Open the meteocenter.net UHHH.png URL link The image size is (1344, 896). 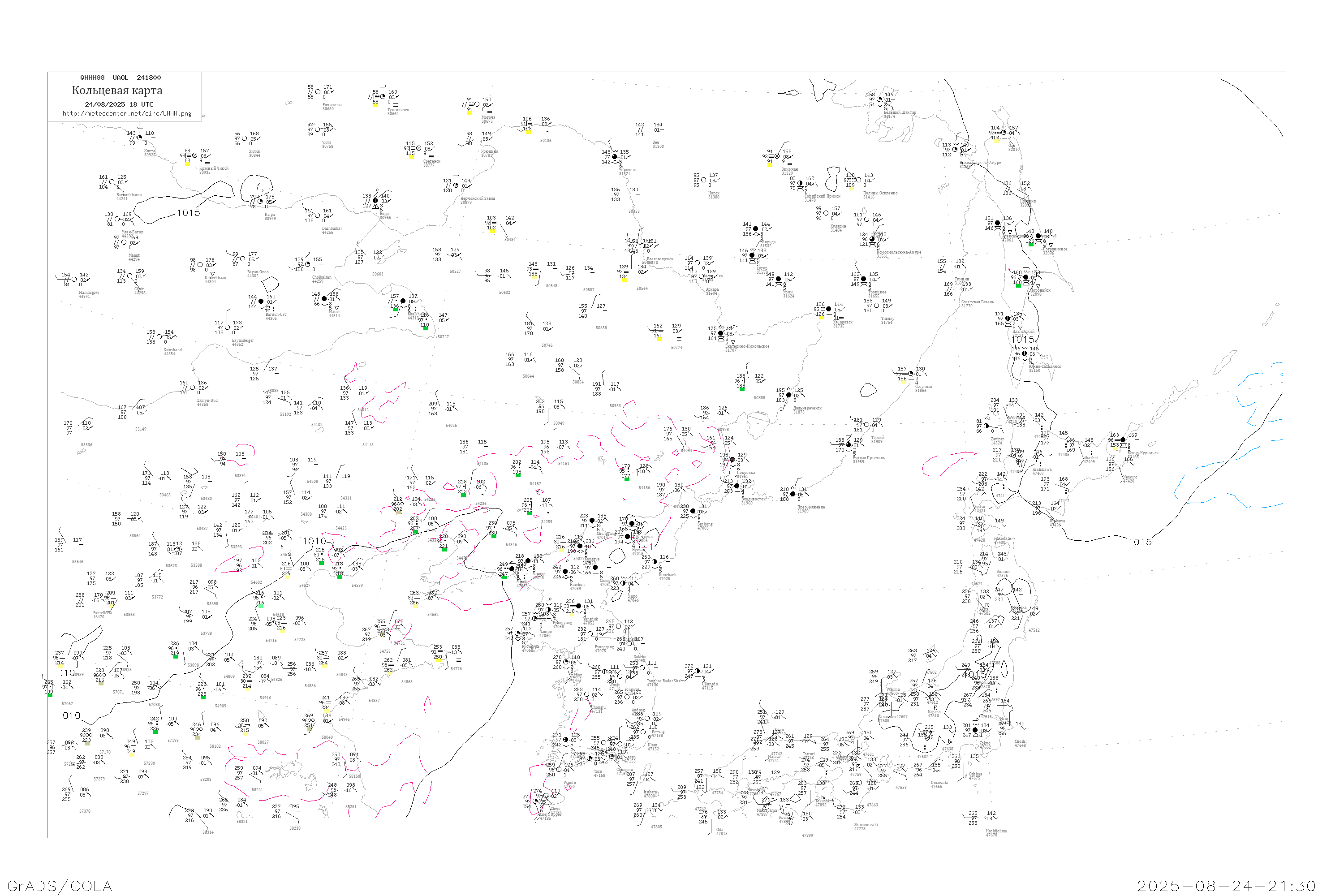[127, 114]
